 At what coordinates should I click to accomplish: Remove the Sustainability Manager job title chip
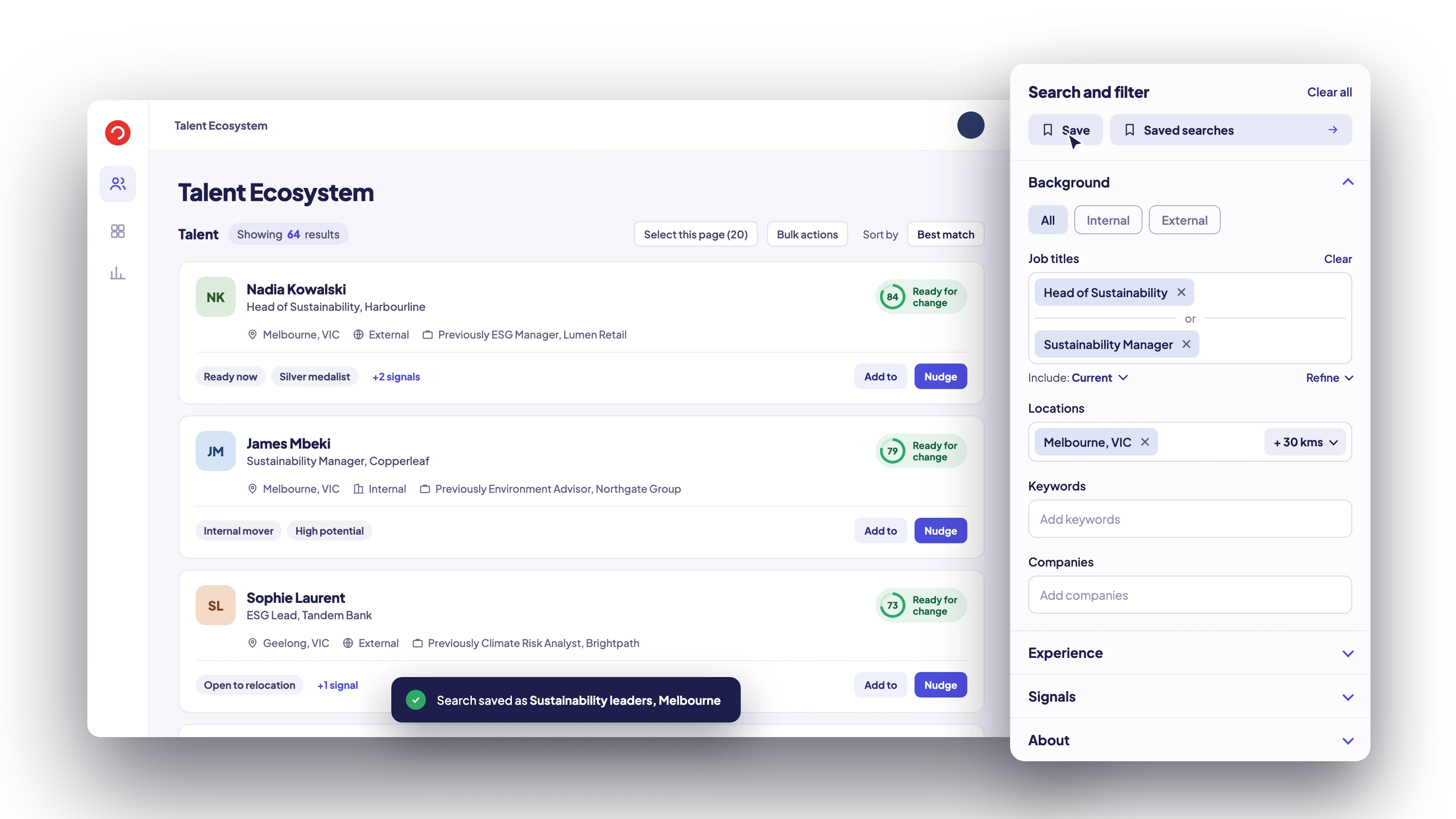pyautogui.click(x=1186, y=344)
